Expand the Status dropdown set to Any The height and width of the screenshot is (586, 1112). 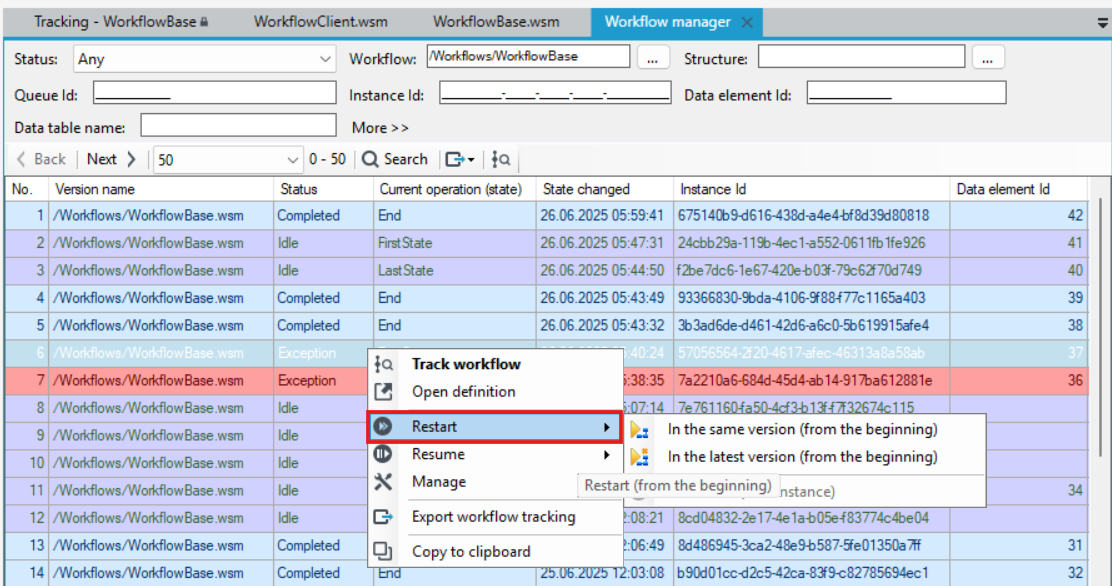(x=204, y=59)
